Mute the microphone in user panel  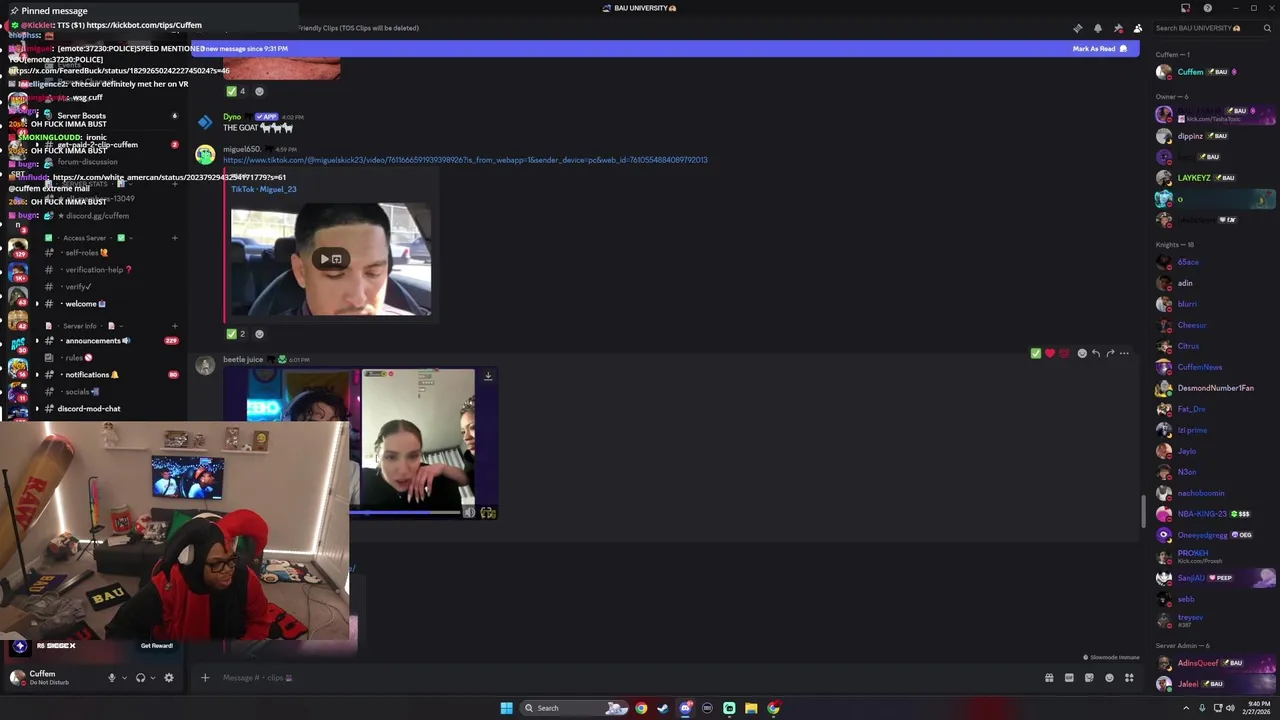(112, 678)
